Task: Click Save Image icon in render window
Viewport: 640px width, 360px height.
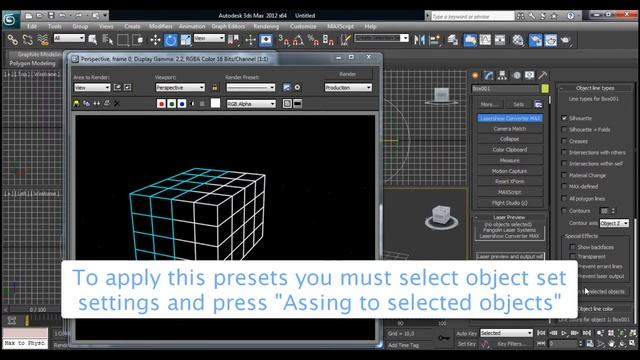Action: pos(76,104)
